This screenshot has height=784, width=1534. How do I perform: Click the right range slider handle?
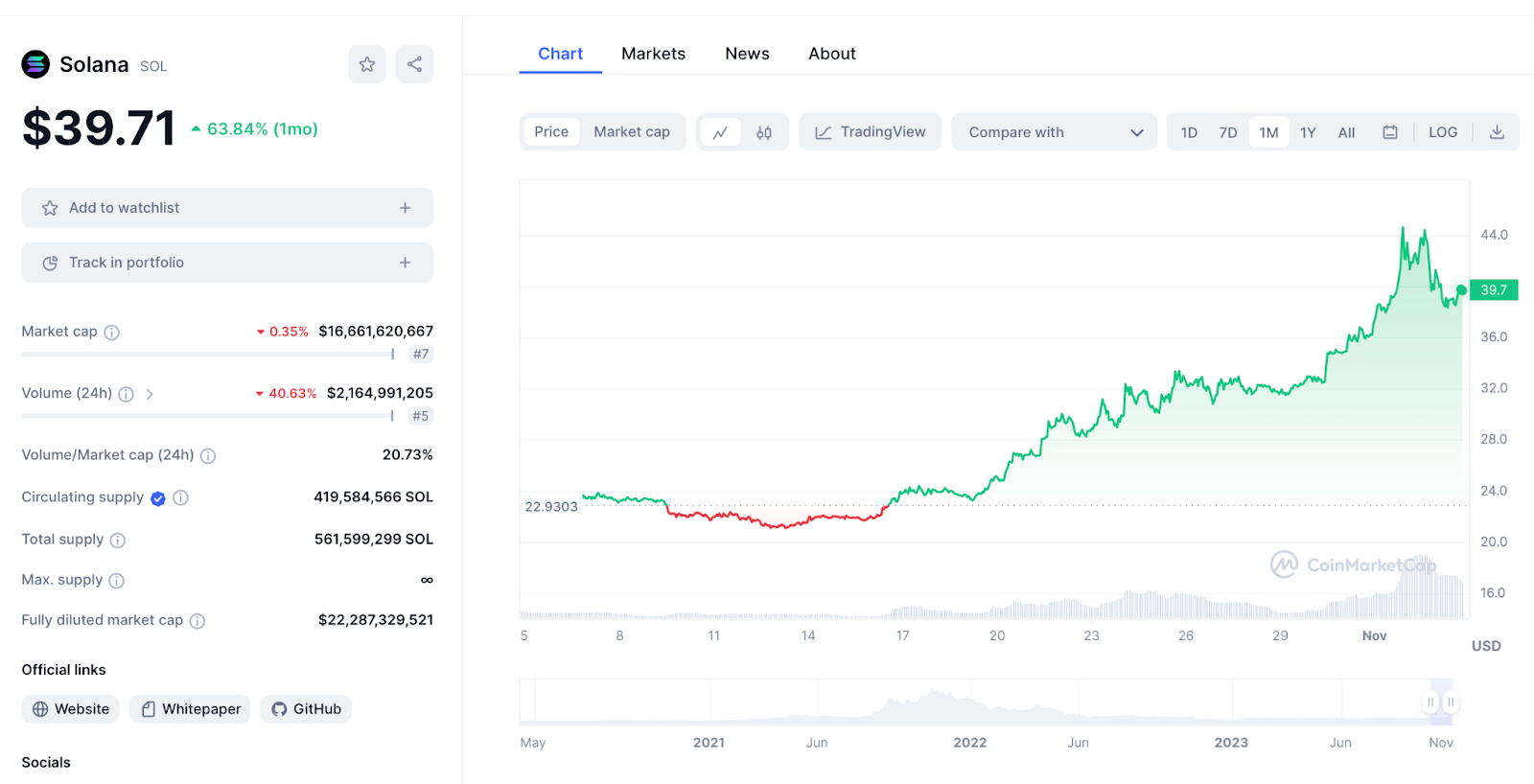[1451, 703]
